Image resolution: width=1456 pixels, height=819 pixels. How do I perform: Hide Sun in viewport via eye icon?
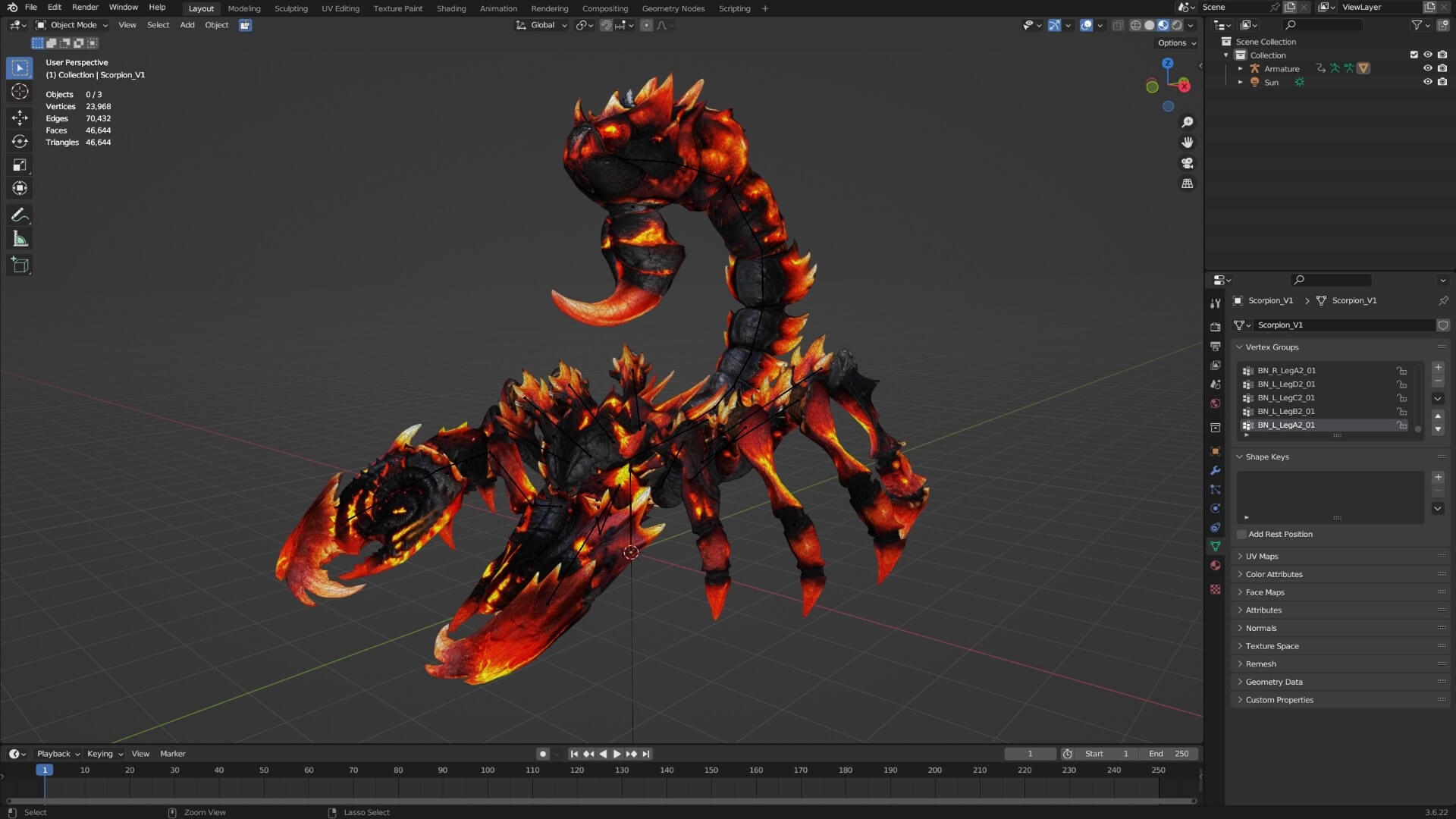tap(1427, 82)
